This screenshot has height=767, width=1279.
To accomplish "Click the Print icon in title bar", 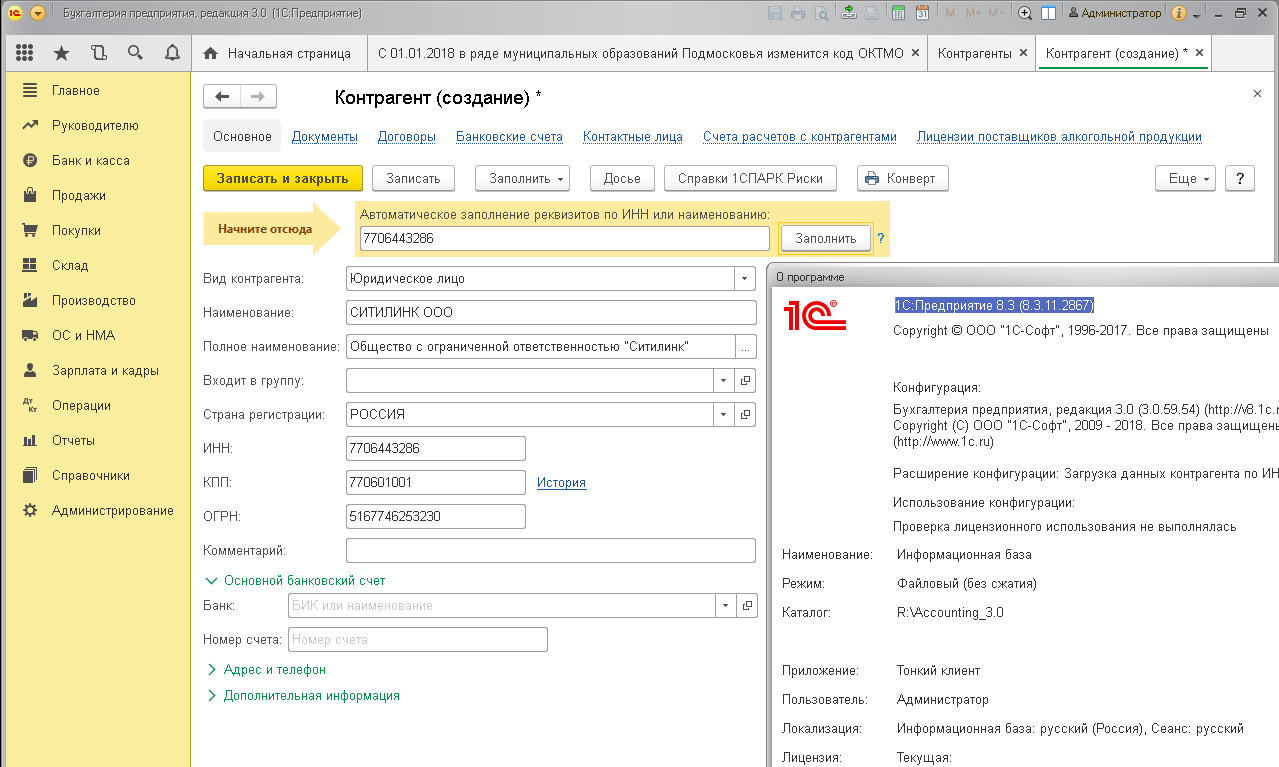I will (798, 13).
